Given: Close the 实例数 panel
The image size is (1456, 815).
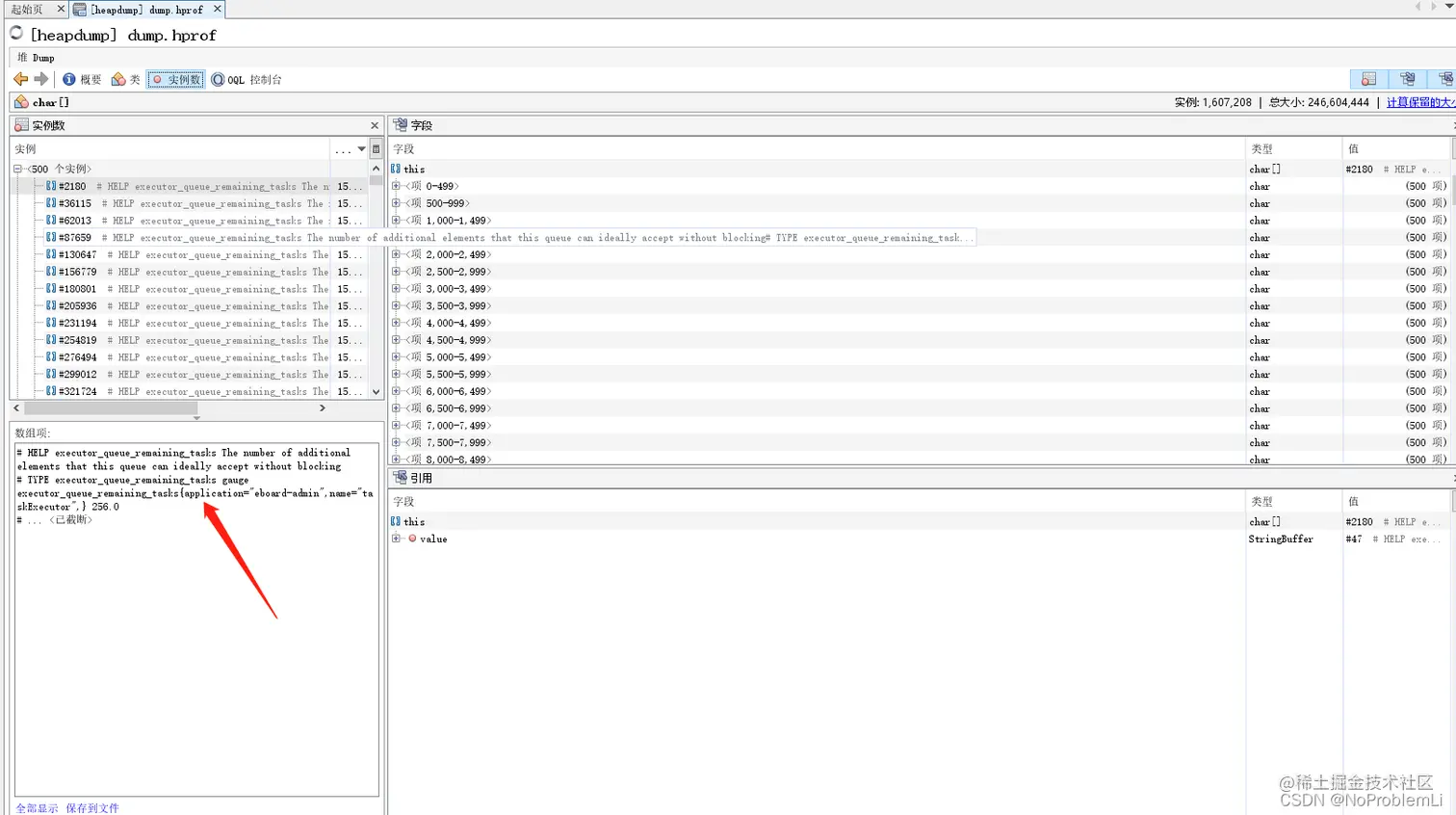Looking at the screenshot, I should (375, 125).
